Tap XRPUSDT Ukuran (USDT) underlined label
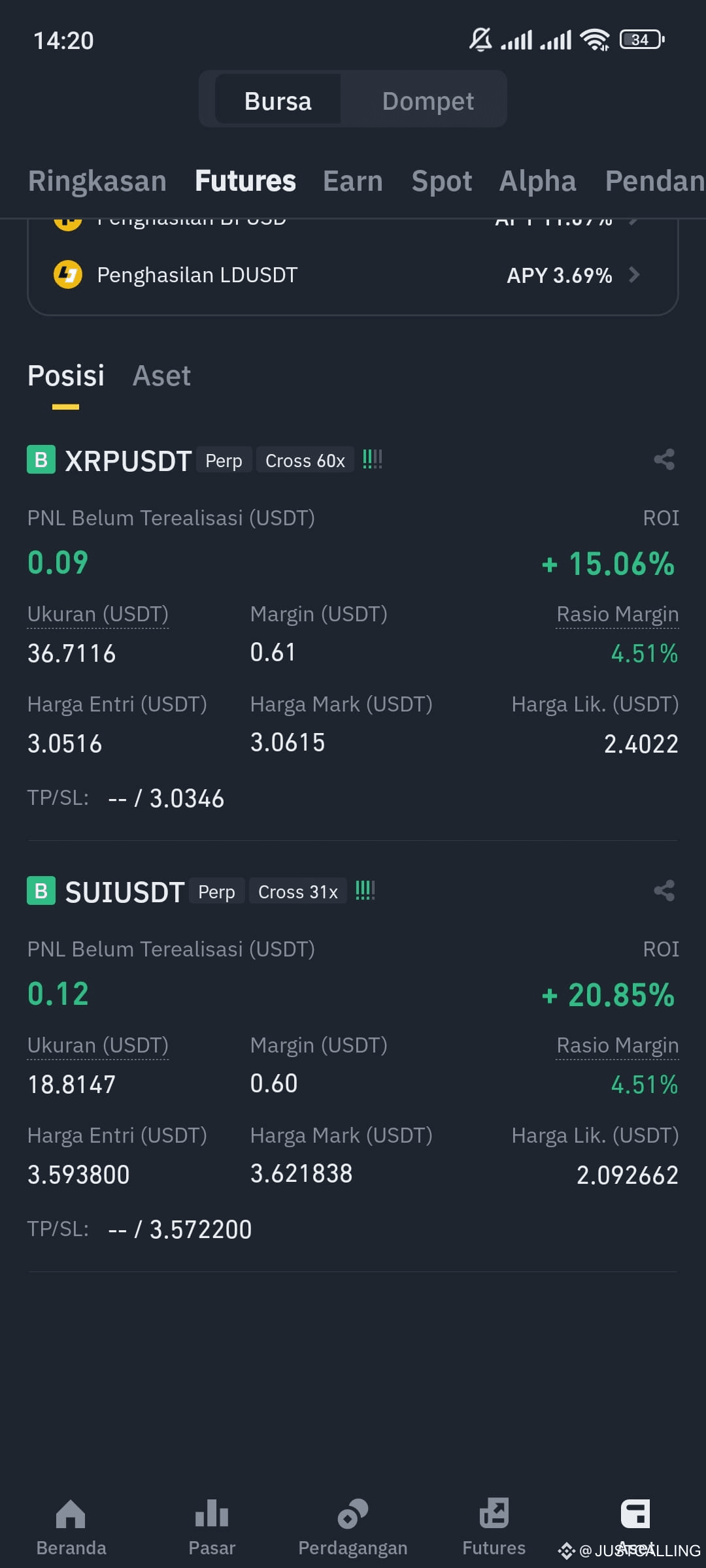 98,614
